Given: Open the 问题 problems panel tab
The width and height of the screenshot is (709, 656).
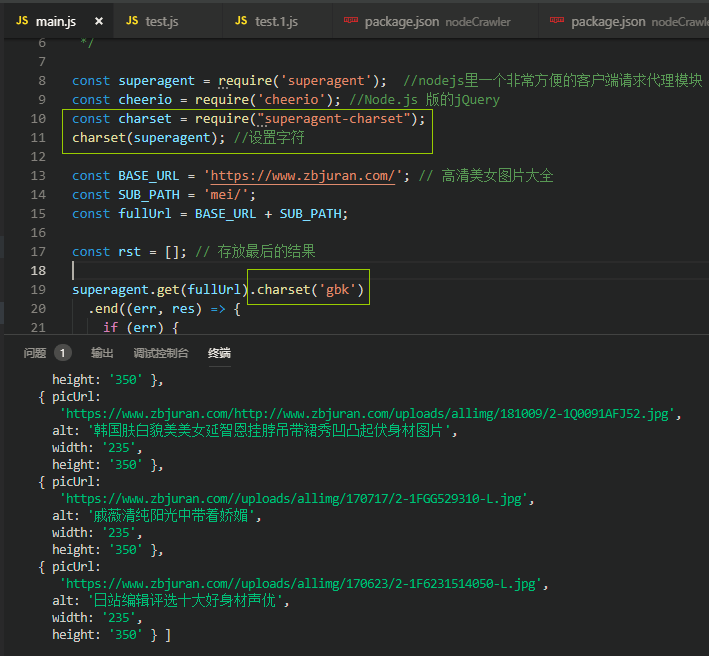Looking at the screenshot, I should (35, 353).
